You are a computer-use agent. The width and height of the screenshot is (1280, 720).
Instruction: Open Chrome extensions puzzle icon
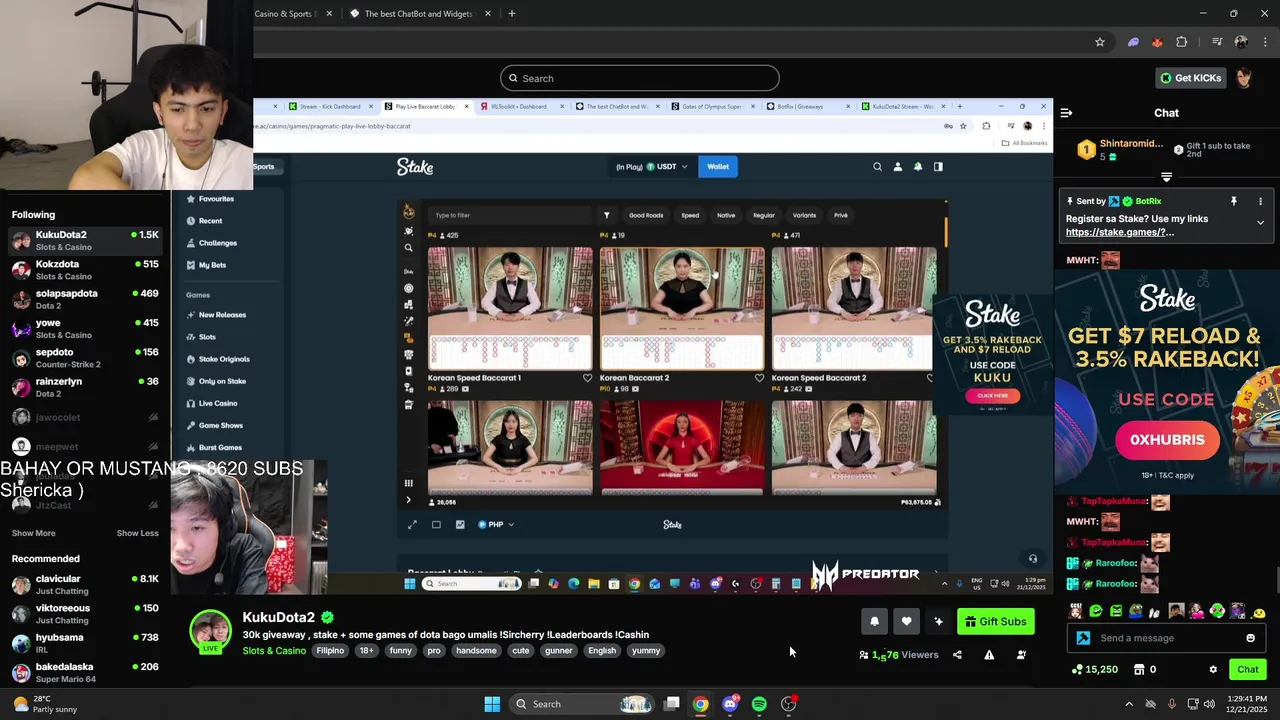[1182, 42]
